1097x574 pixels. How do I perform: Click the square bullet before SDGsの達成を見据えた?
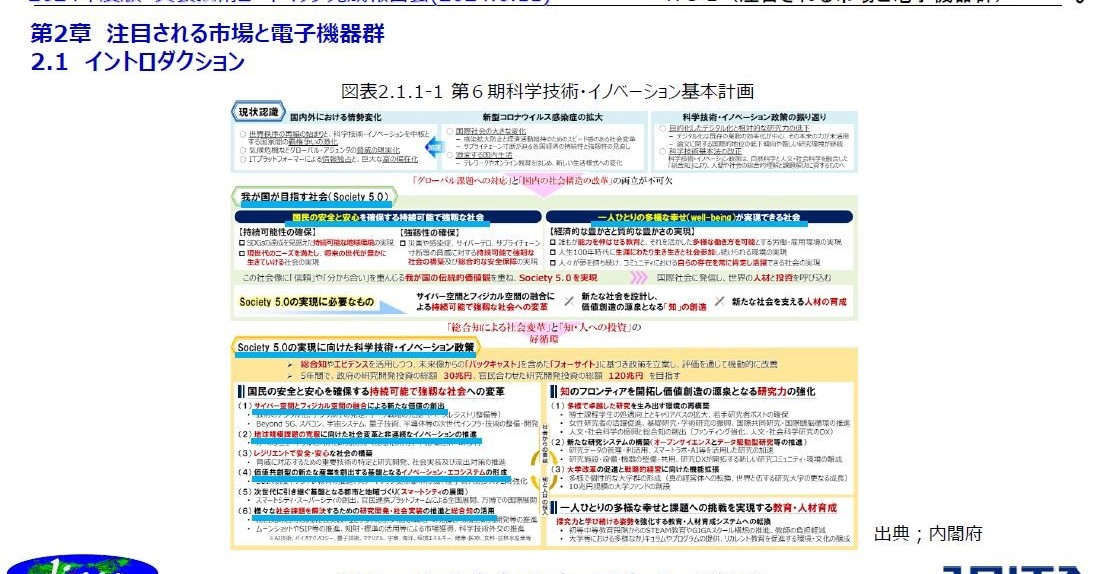(241, 241)
